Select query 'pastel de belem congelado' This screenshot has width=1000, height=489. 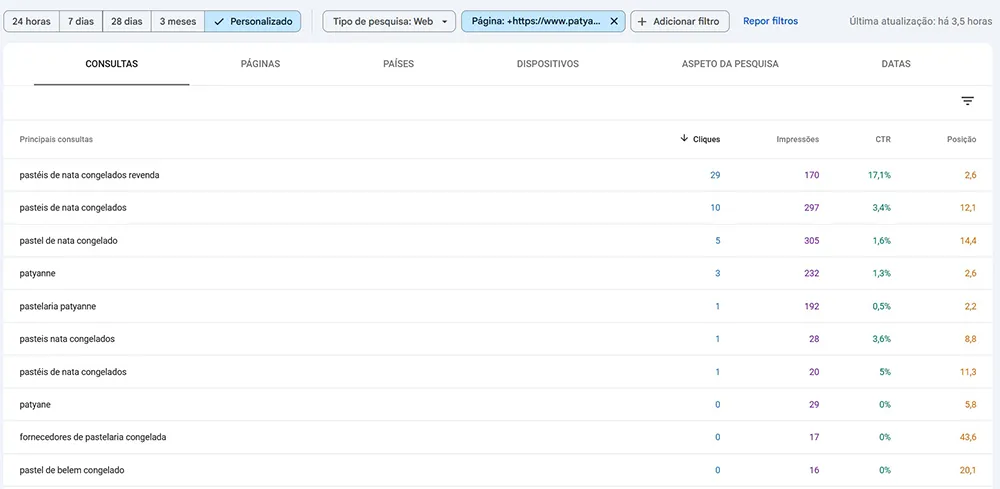[72, 471]
